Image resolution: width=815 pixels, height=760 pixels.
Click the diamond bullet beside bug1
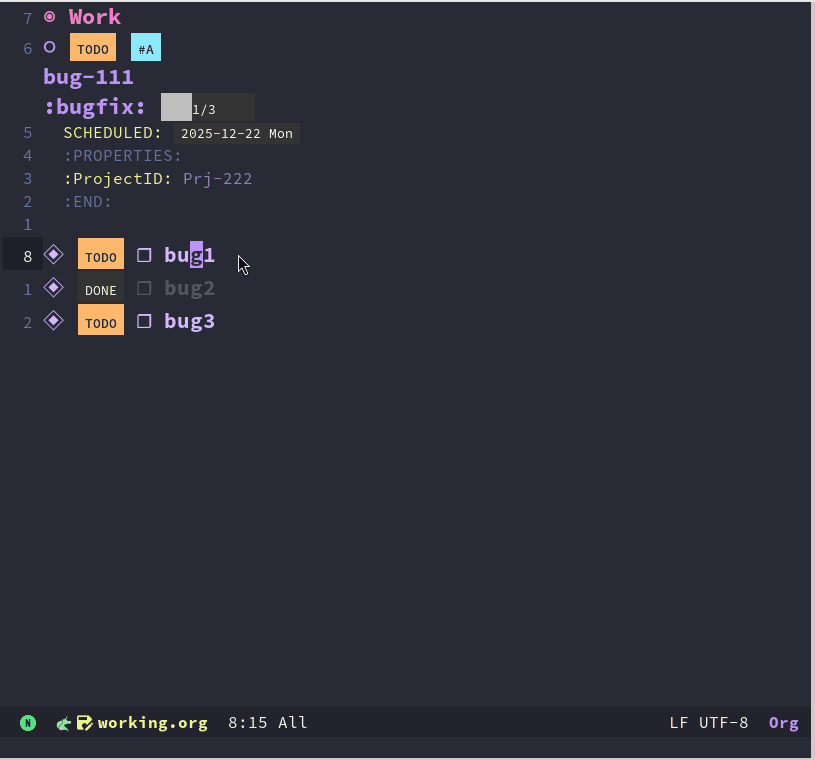(54, 255)
